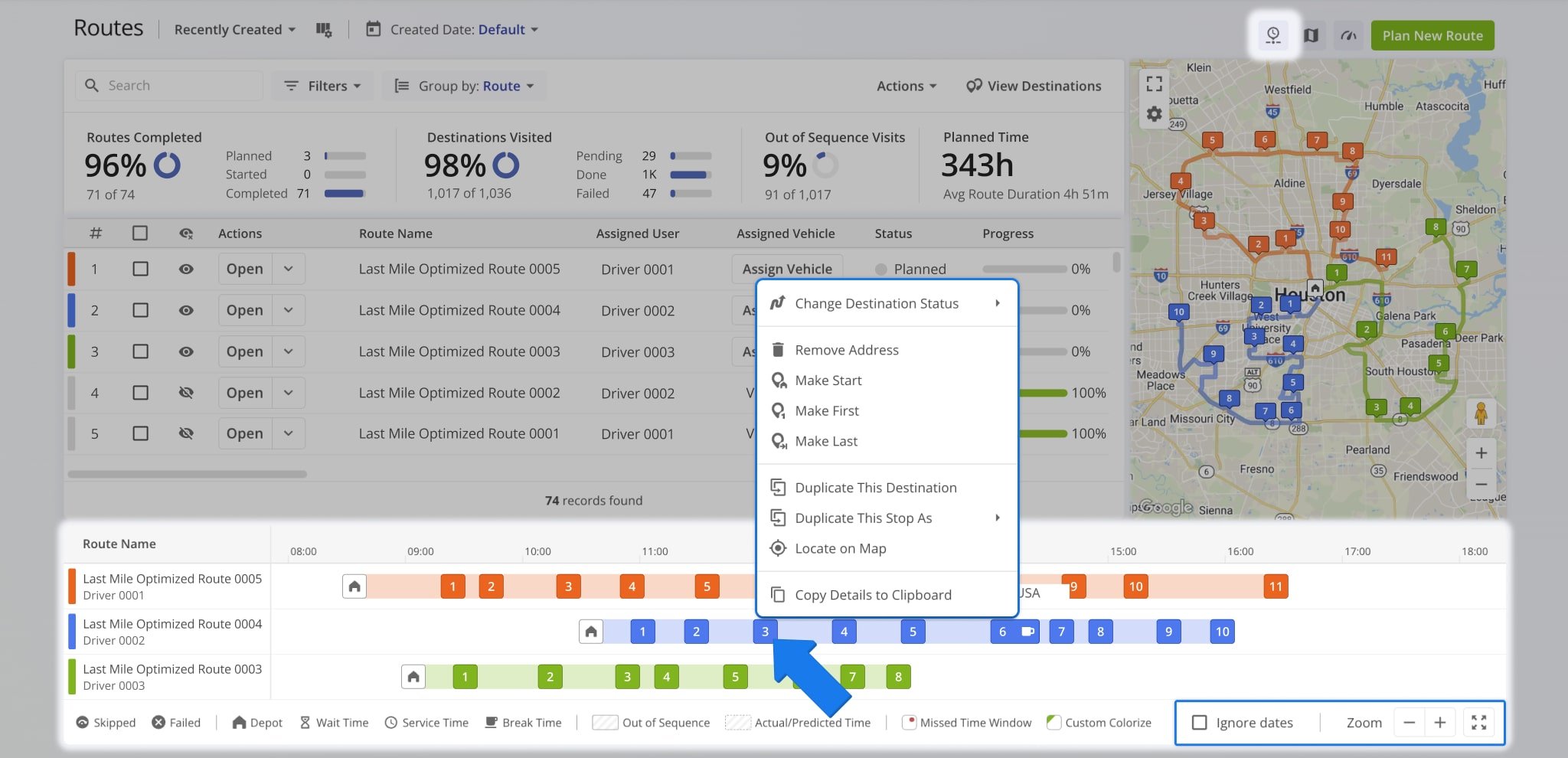
Task: Increase the timeline zoom with plus button
Action: click(1439, 722)
